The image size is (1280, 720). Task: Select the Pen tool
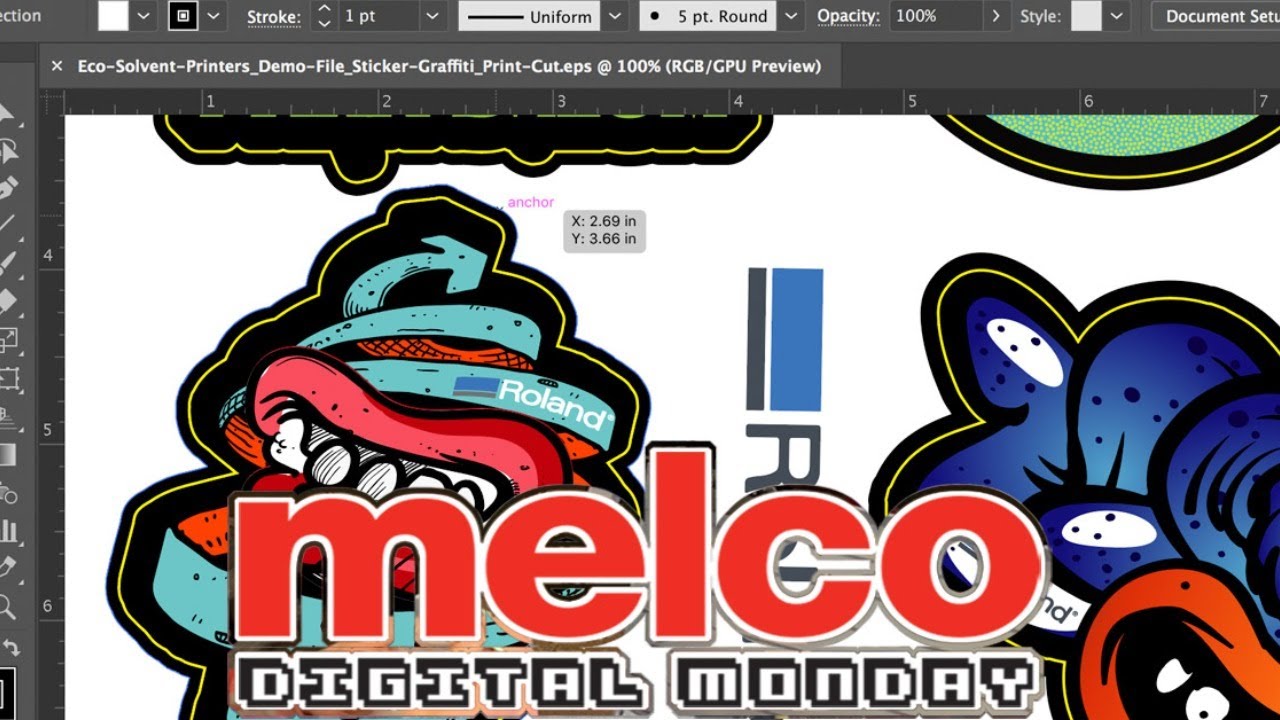(x=8, y=189)
